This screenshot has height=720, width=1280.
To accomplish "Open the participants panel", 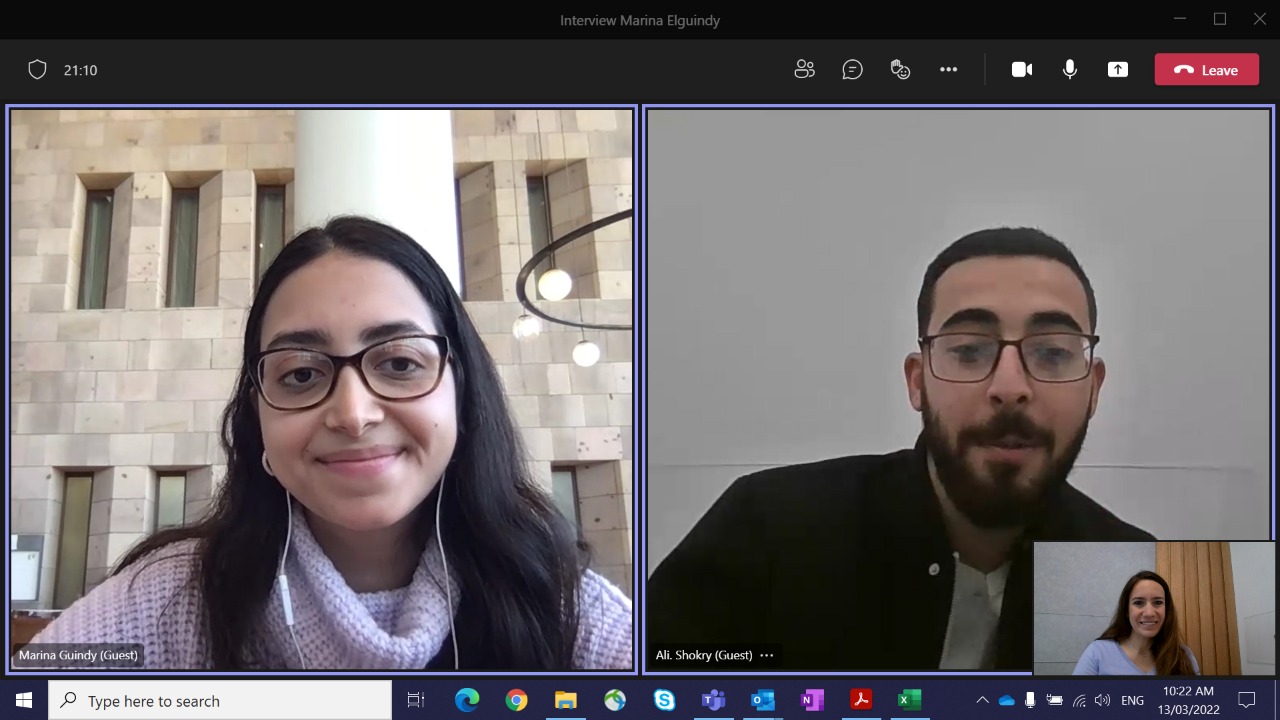I will pyautogui.click(x=804, y=69).
